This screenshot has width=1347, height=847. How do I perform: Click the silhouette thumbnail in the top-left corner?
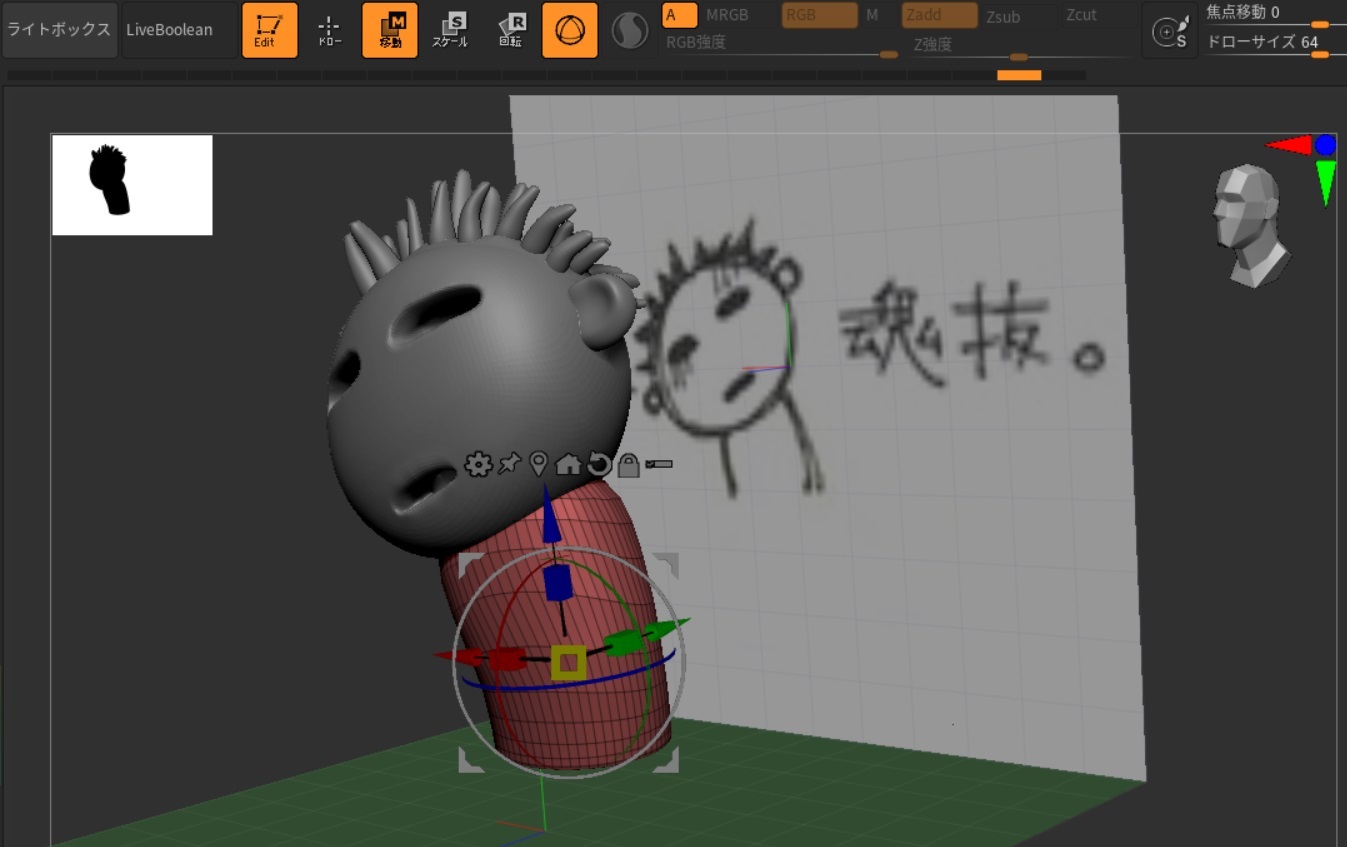tap(131, 184)
